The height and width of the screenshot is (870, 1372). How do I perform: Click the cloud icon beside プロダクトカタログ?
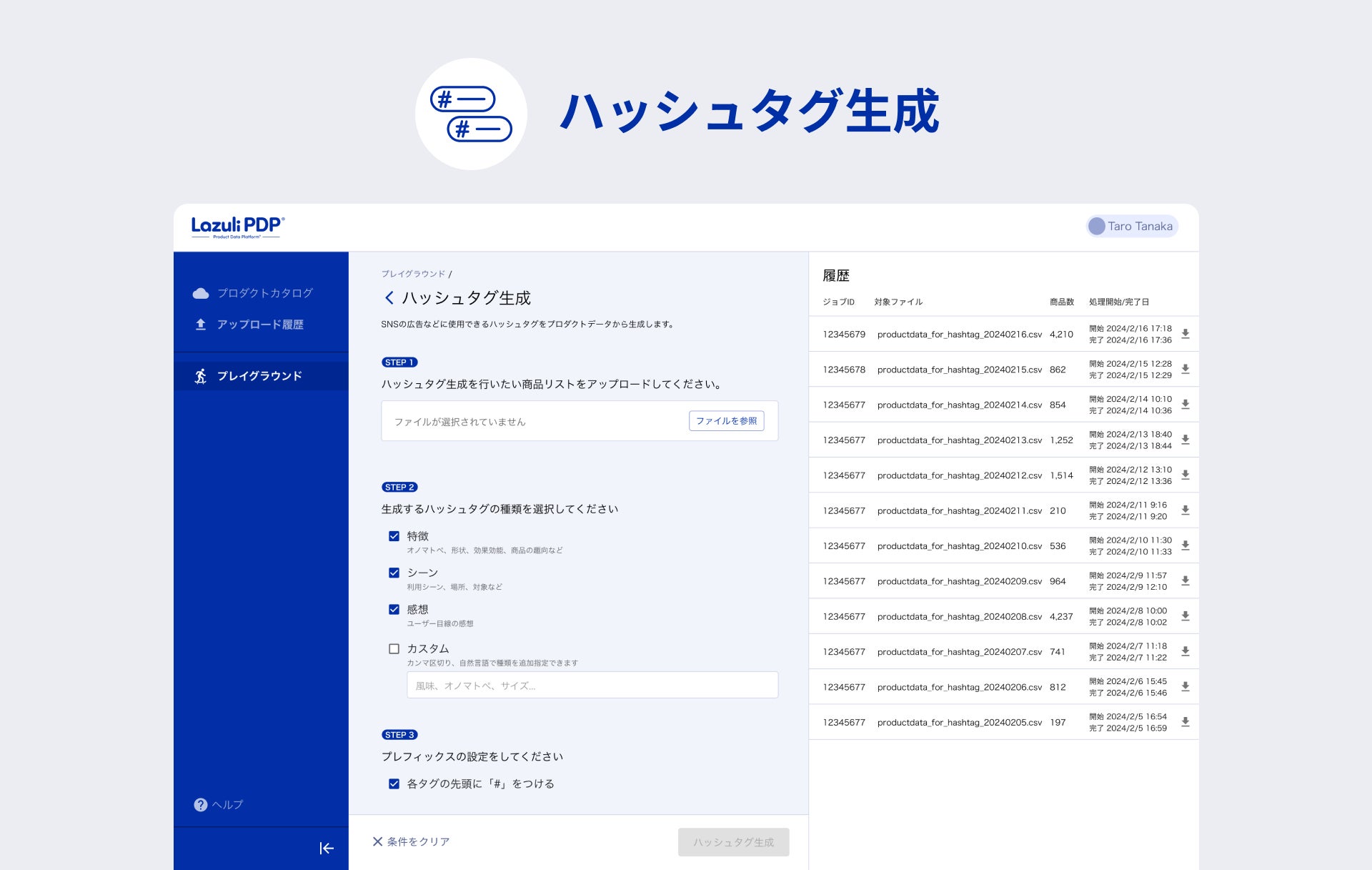(201, 293)
